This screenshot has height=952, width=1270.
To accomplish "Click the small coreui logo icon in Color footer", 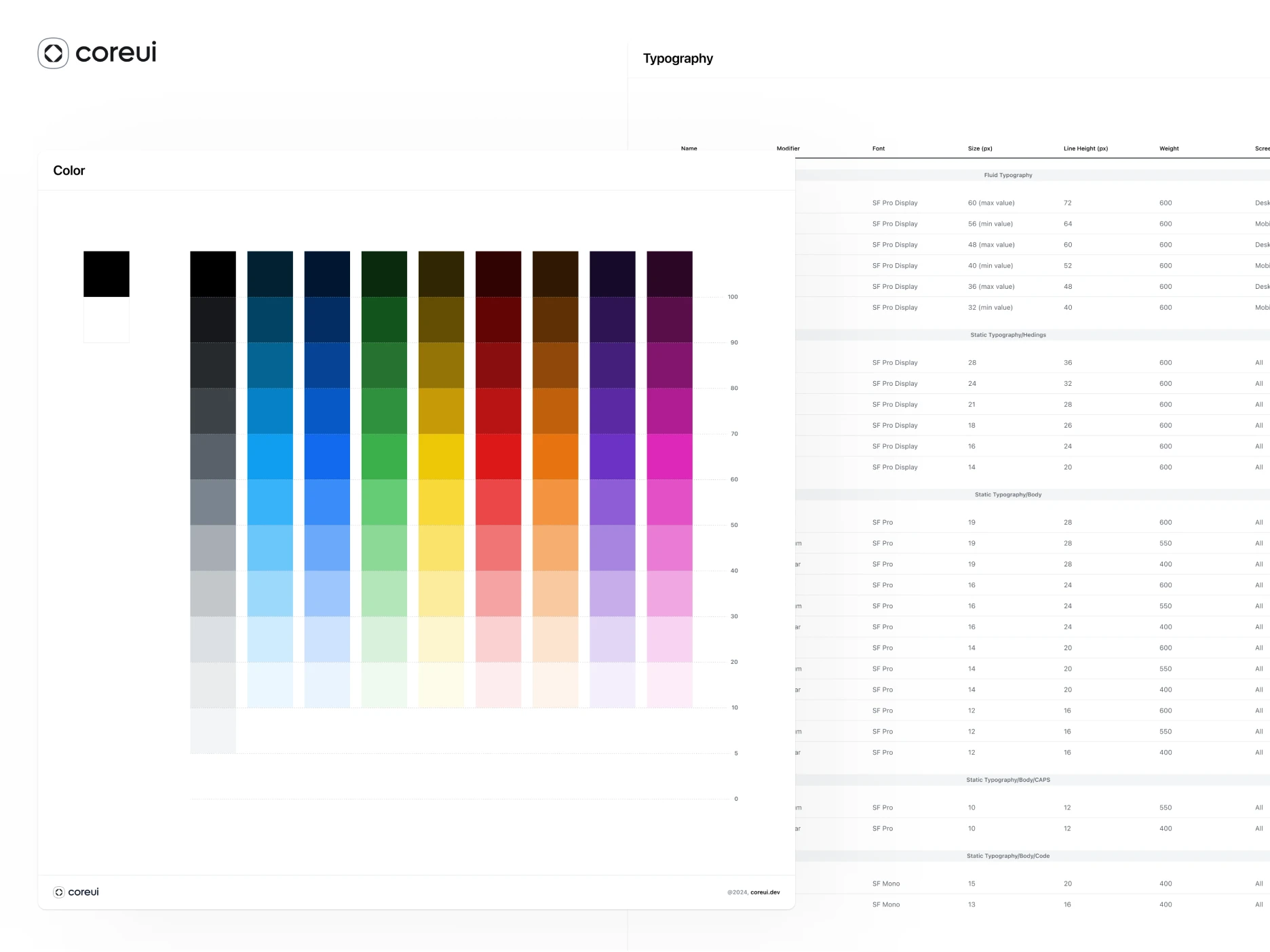I will (x=59, y=892).
